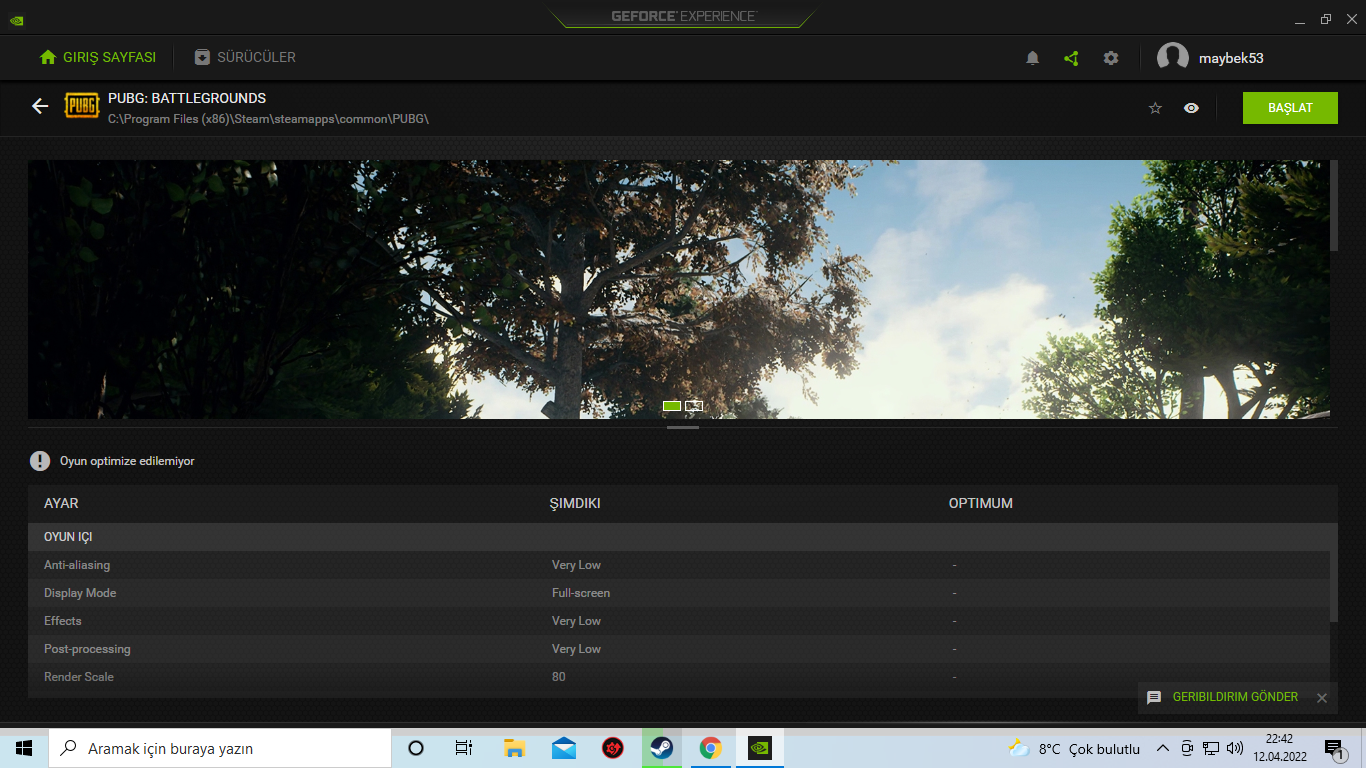Open the Mail app from taskbar

564,748
